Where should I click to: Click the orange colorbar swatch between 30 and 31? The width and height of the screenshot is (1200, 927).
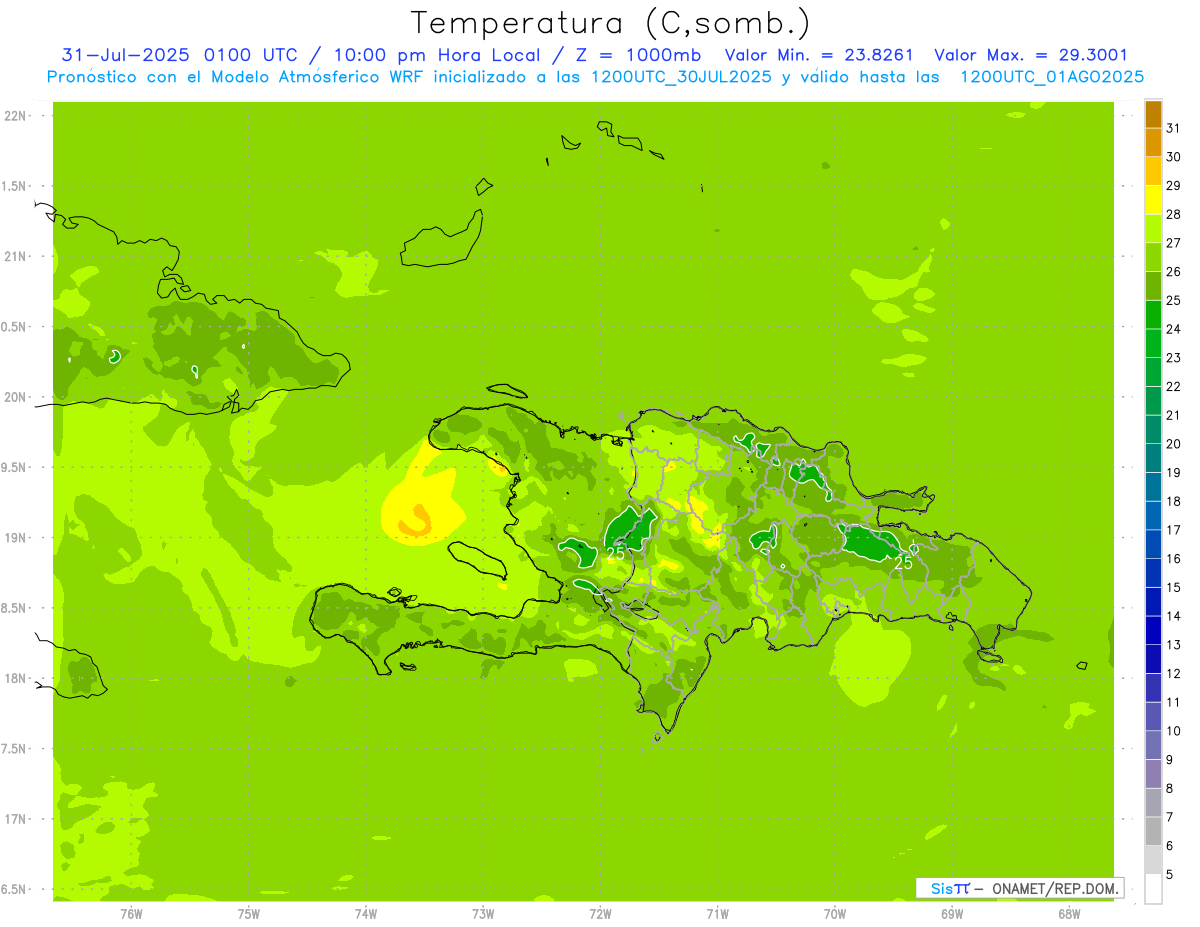coord(1153,143)
